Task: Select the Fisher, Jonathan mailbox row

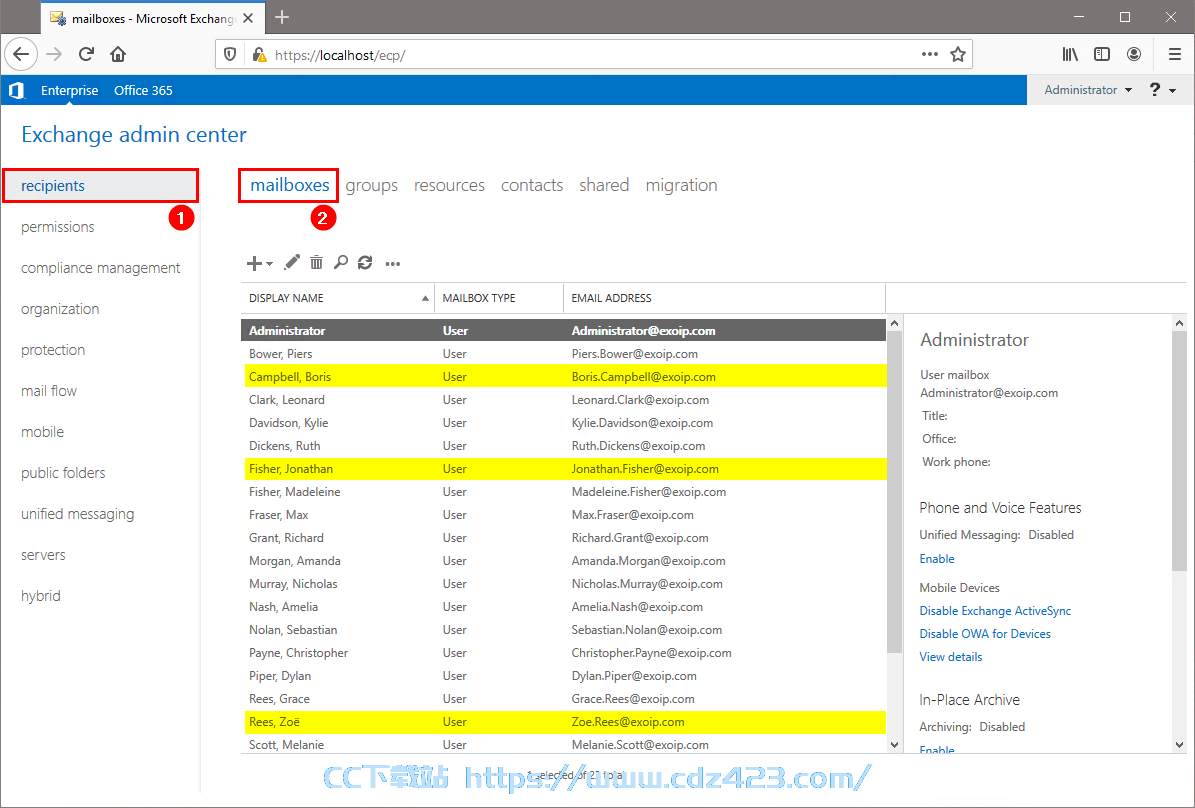Action: pos(563,469)
